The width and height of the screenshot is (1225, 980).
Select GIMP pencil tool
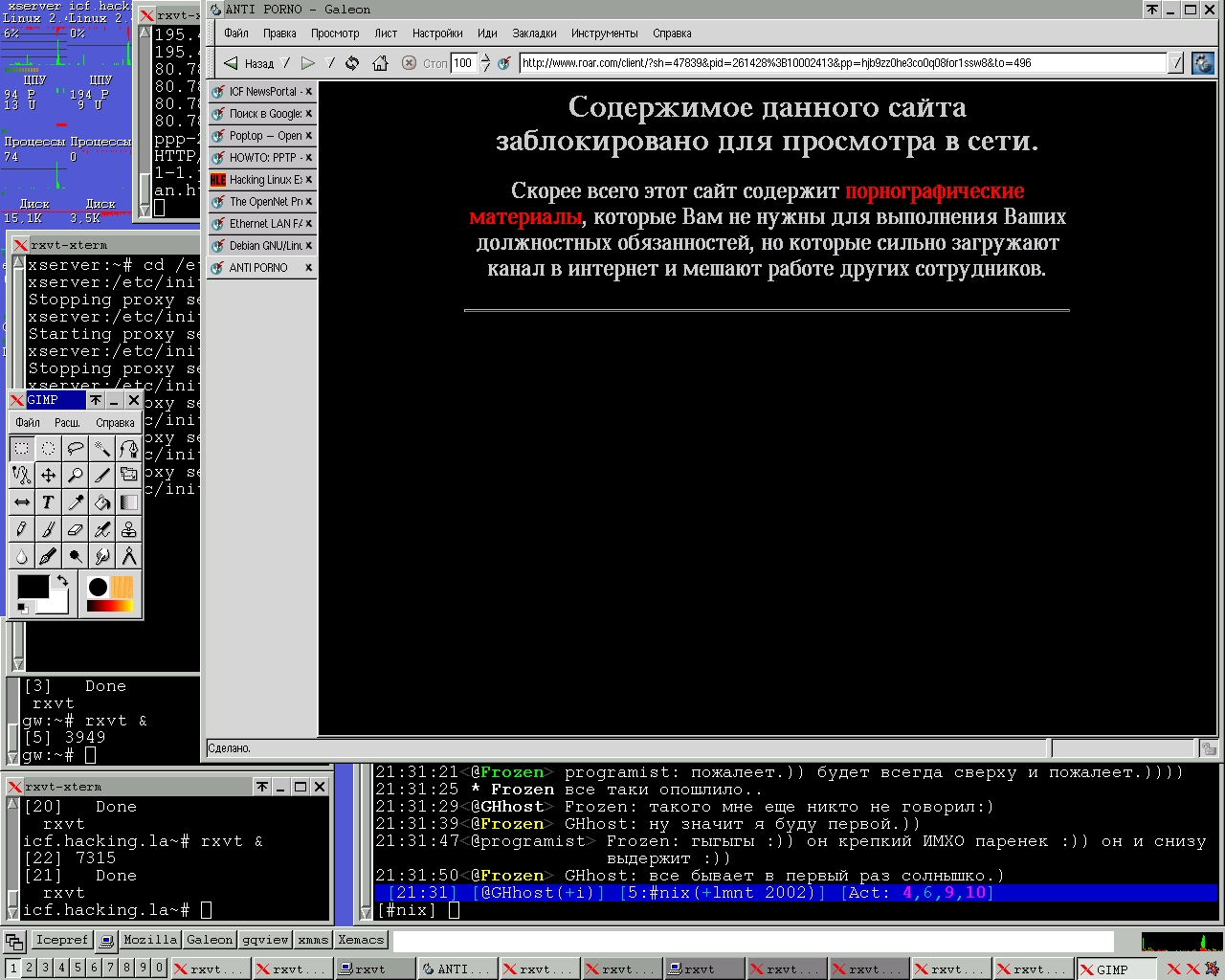pyautogui.click(x=21, y=528)
